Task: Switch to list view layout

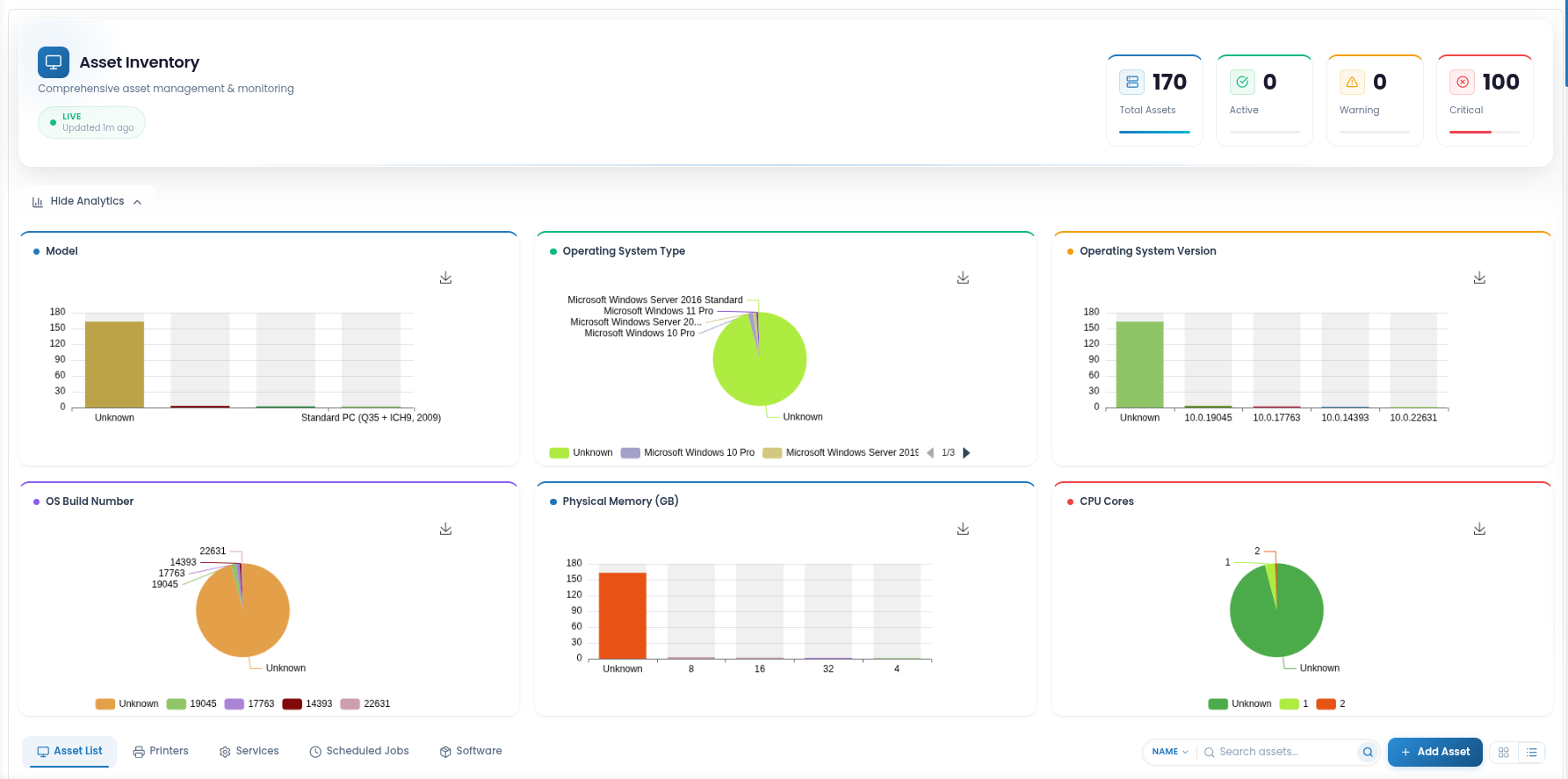Action: (1532, 753)
